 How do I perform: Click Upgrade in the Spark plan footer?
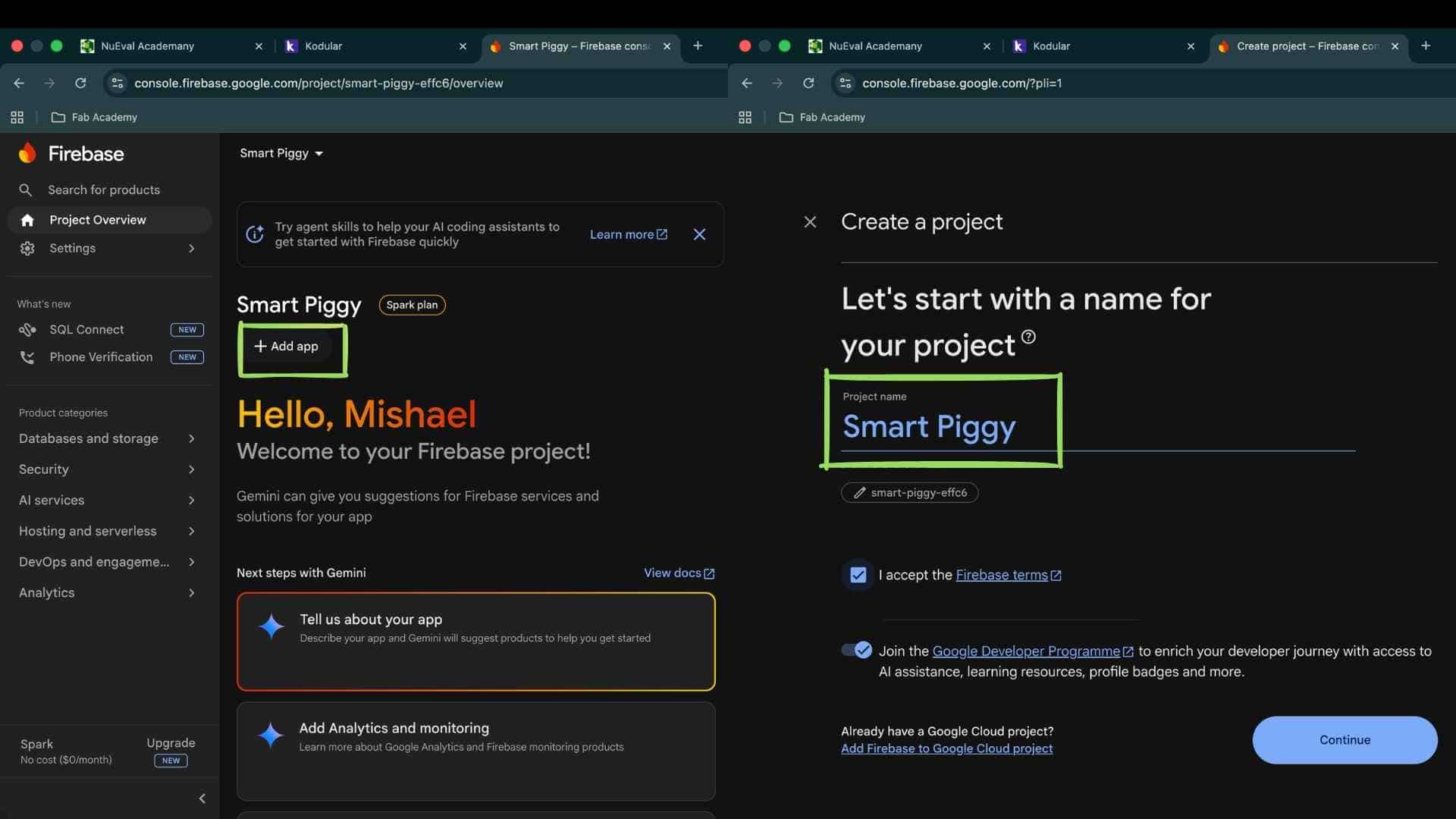(171, 743)
